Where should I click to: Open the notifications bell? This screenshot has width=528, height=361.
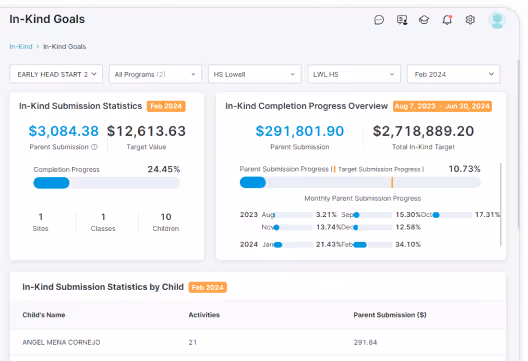(x=447, y=20)
